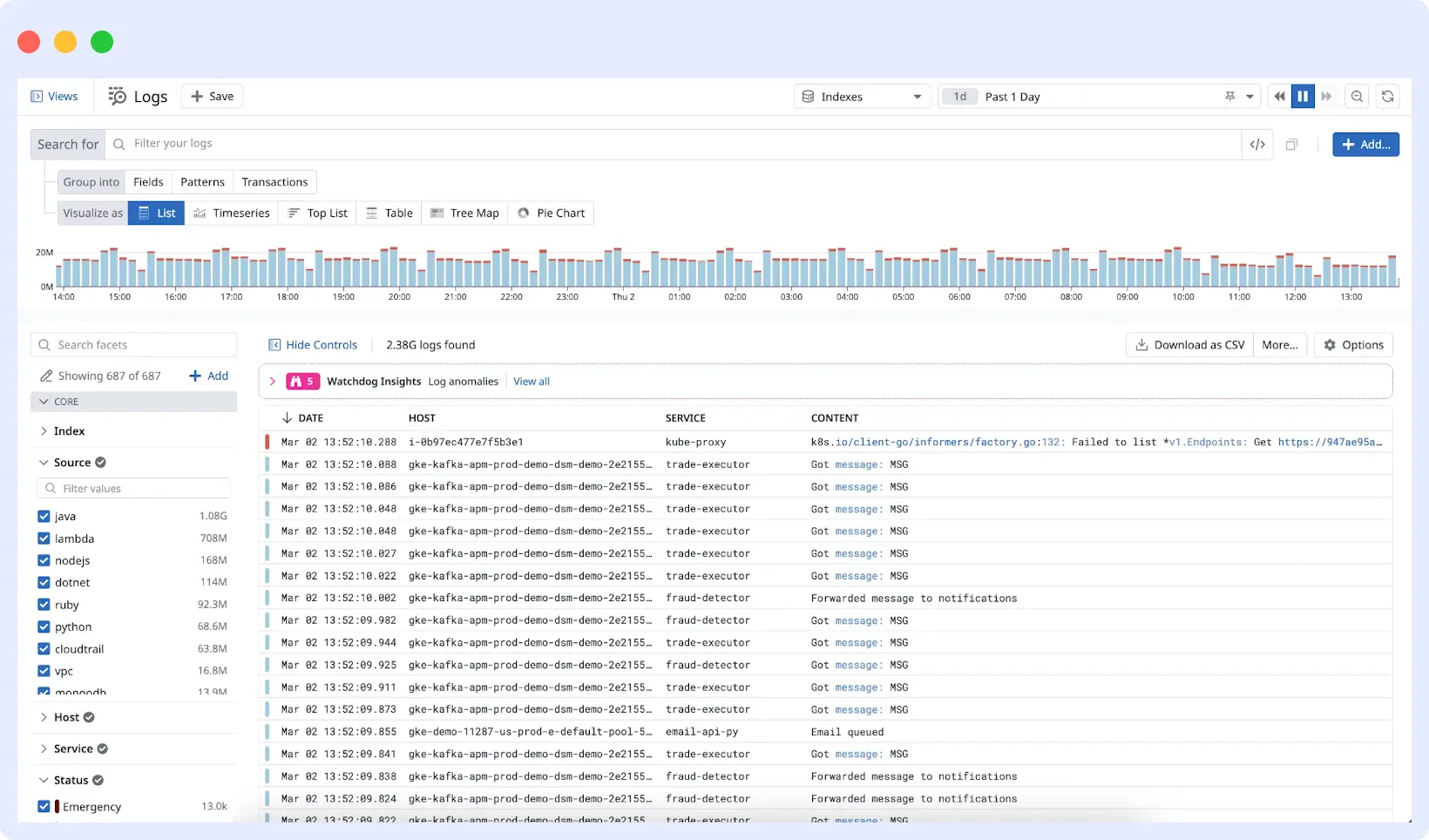Expand the Host facet group
This screenshot has height=840, width=1429.
[44, 717]
